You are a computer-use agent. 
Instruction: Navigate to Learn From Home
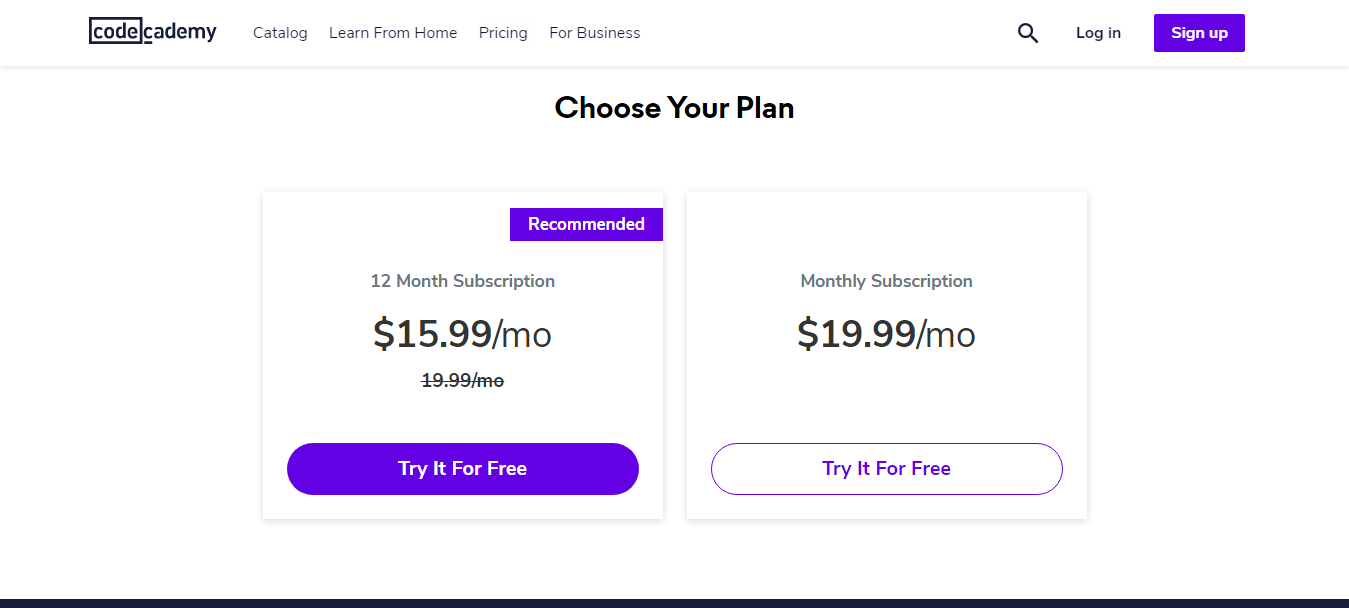393,32
